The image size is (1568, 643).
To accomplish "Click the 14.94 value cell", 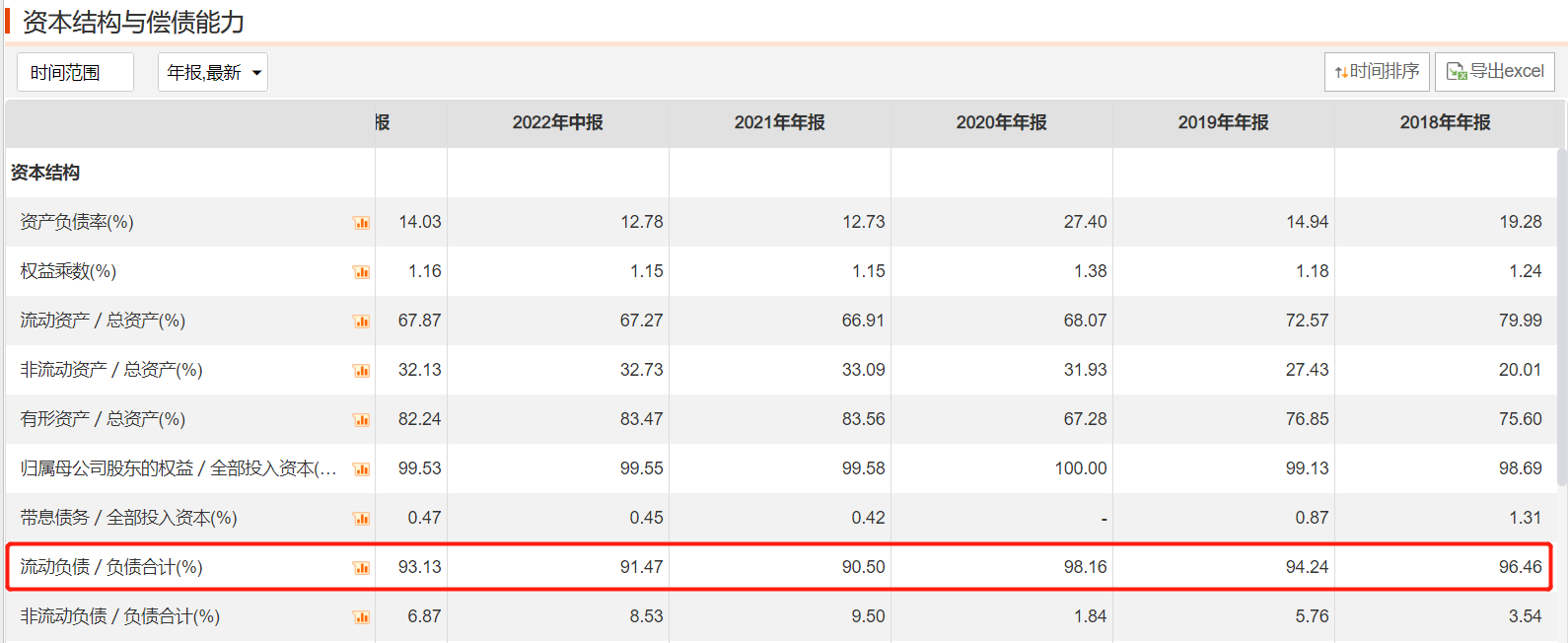I will tap(1307, 222).
